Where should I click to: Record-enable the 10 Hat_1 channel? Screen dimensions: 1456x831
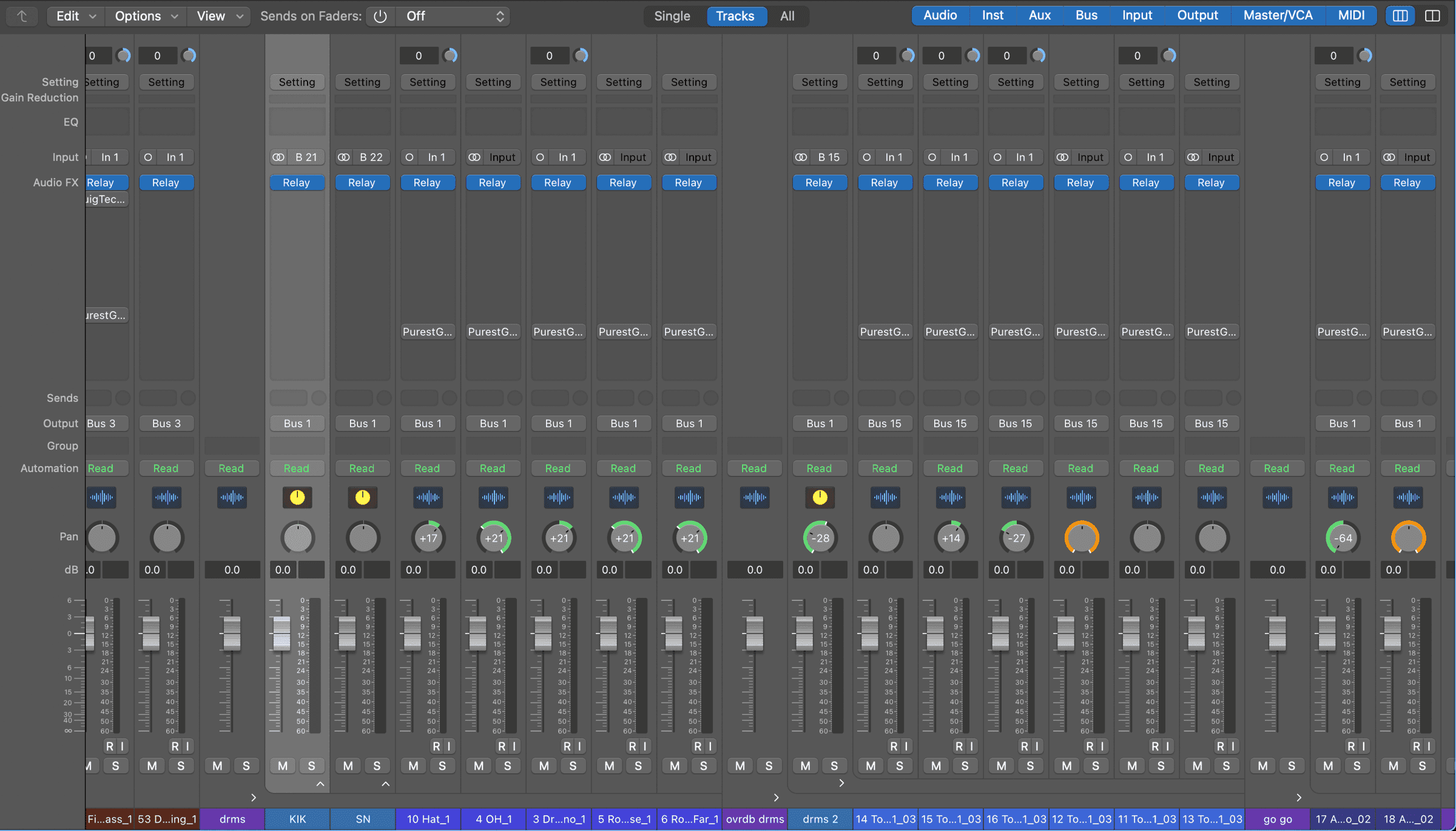pyautogui.click(x=436, y=746)
